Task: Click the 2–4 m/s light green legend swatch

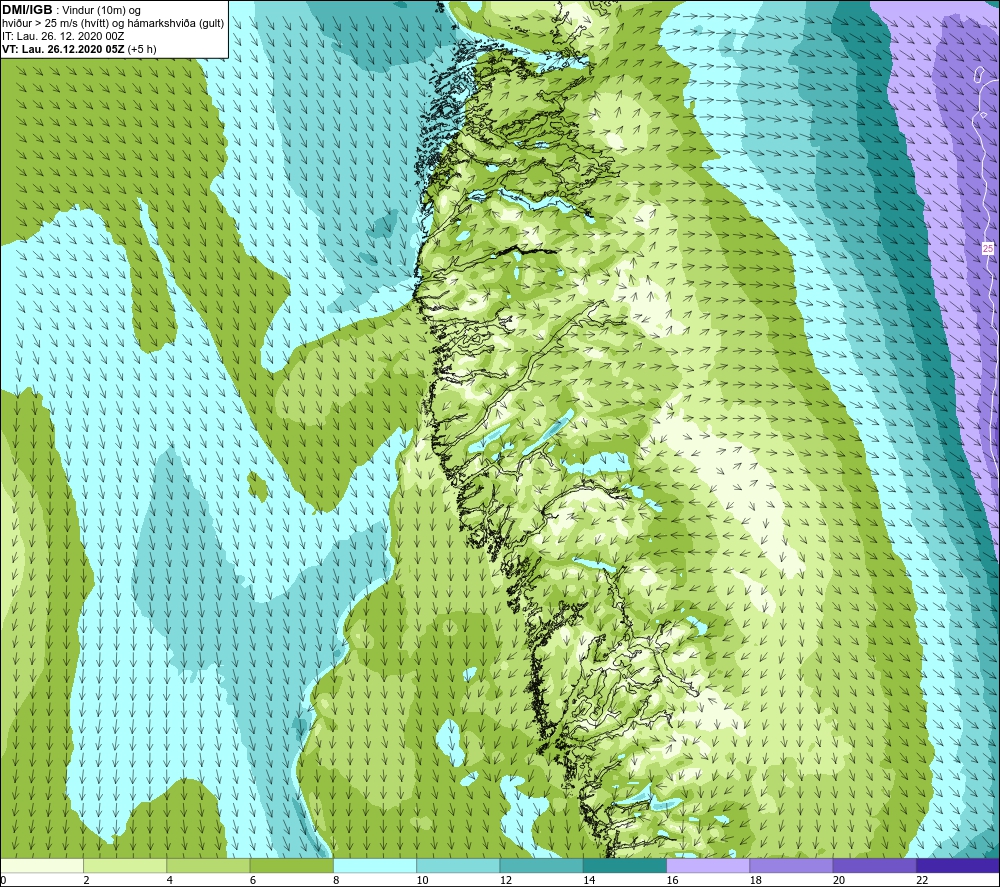Action: click(125, 866)
